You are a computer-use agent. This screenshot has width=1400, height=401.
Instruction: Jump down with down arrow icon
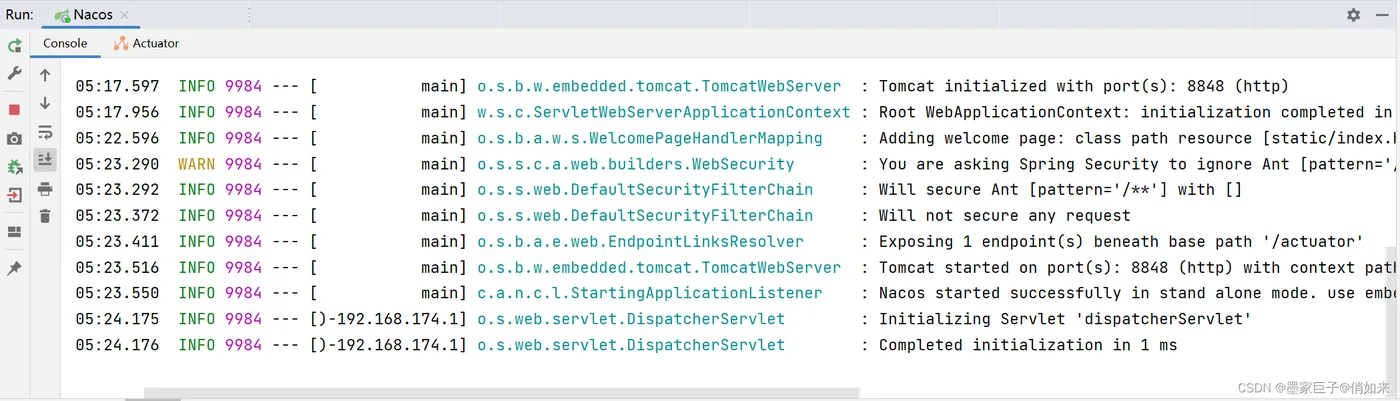point(45,103)
